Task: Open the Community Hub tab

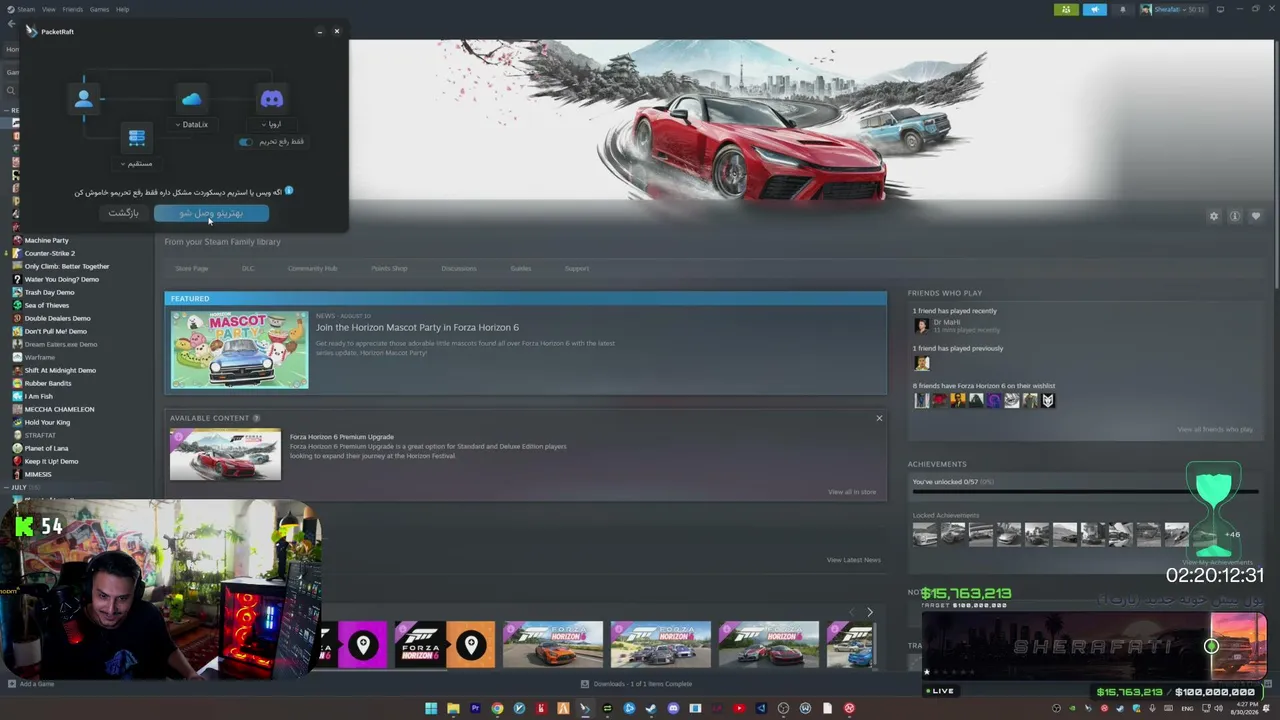Action: coord(312,268)
